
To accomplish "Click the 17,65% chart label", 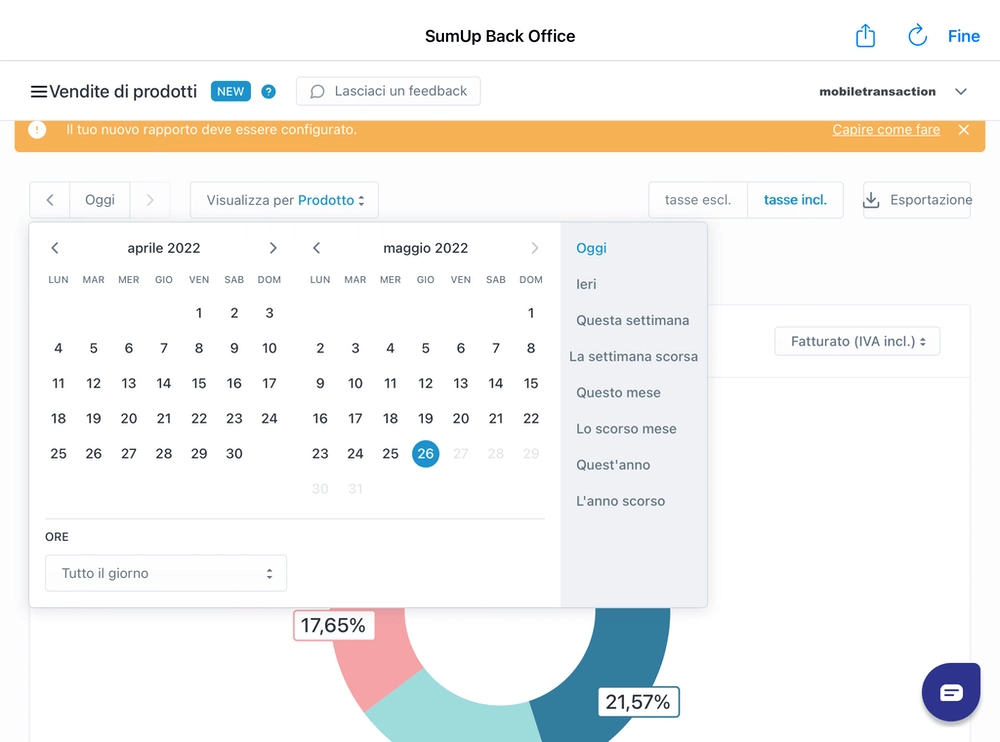I will [x=334, y=625].
